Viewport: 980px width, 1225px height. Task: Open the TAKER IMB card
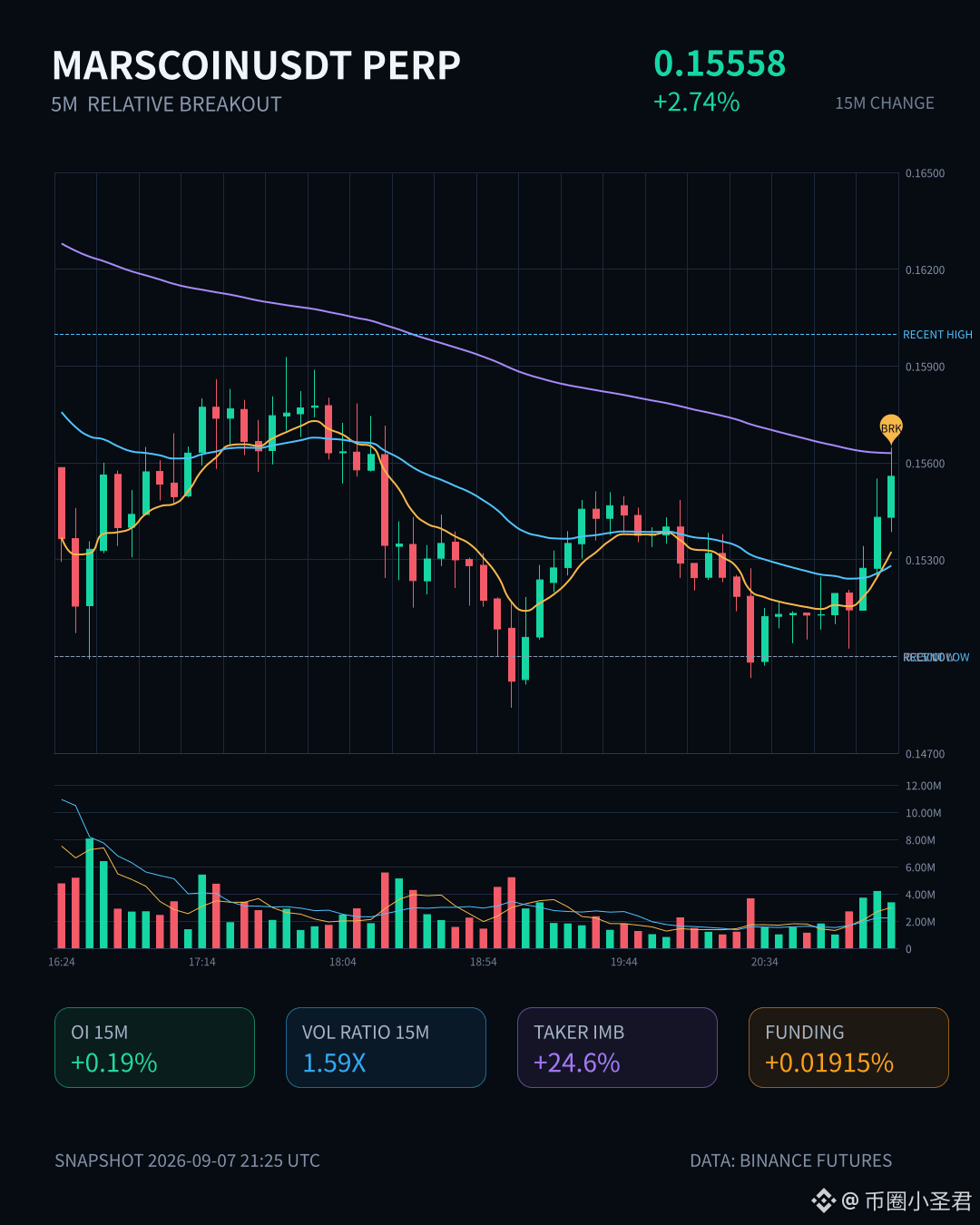(617, 1047)
